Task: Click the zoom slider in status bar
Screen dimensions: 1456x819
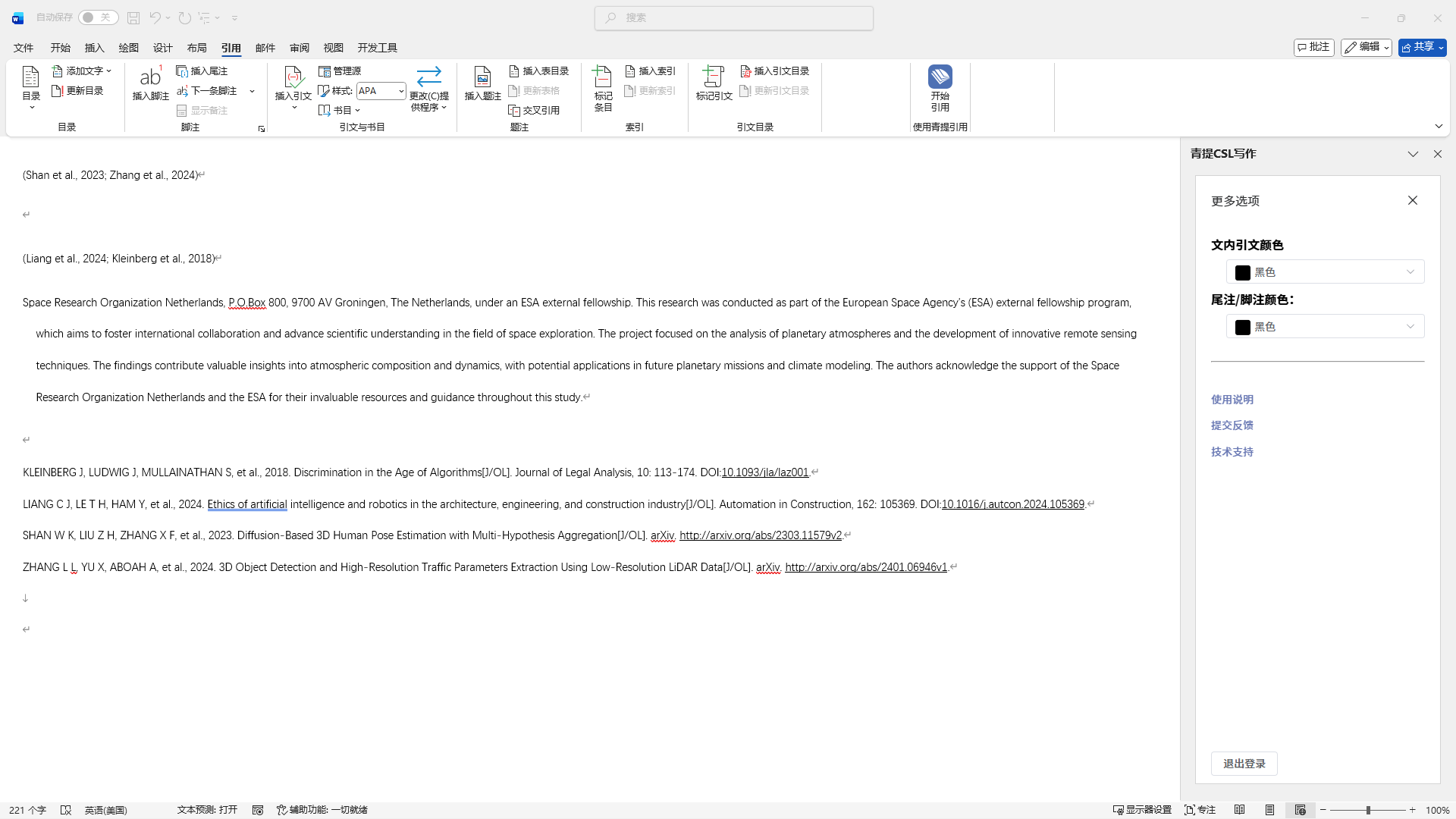Action: click(1367, 810)
